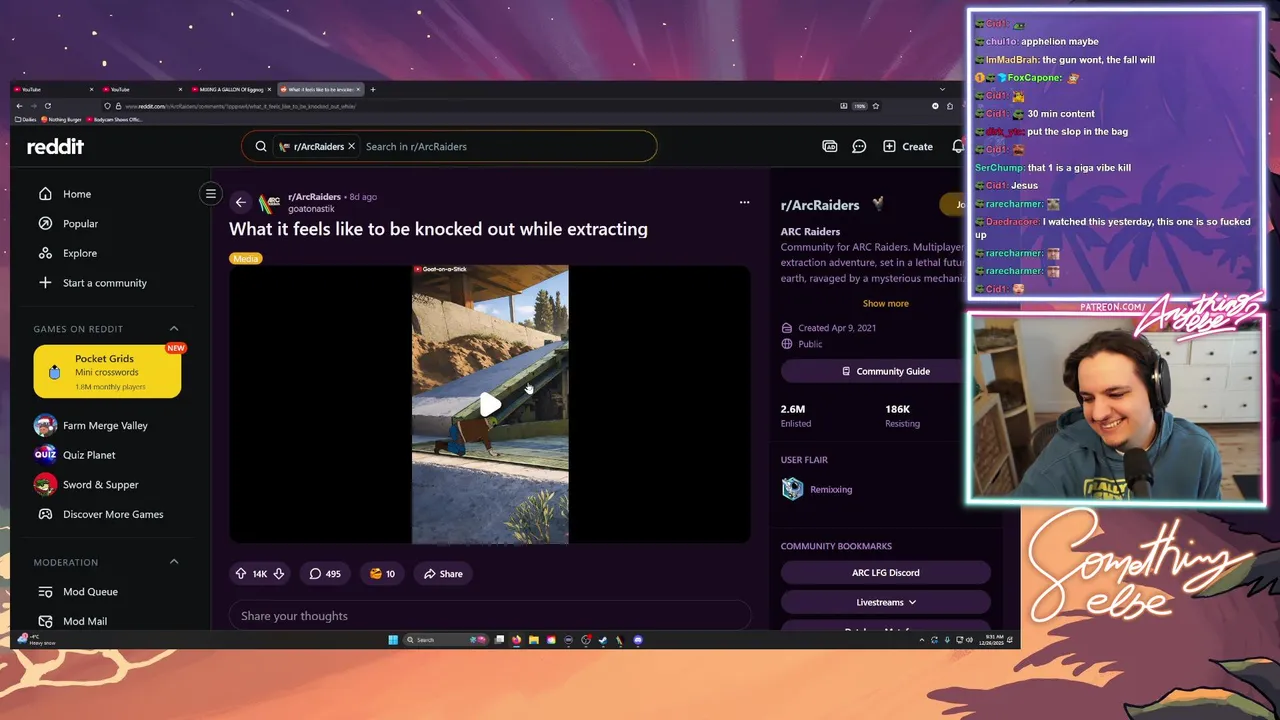
Task: Open the ARC LFG Discord bookmark
Action: coord(885,573)
